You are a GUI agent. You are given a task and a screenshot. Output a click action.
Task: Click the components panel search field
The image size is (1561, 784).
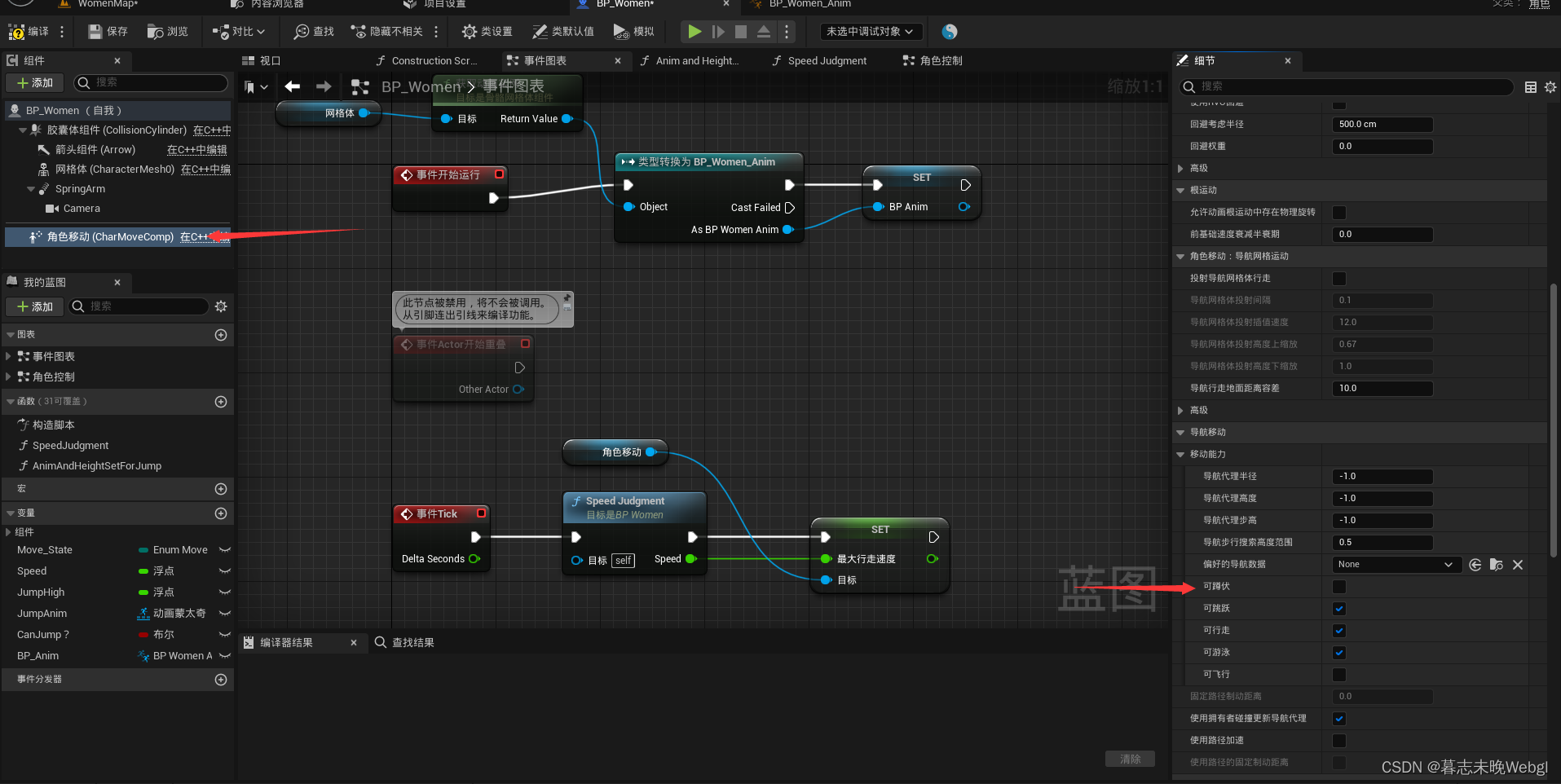pos(151,83)
